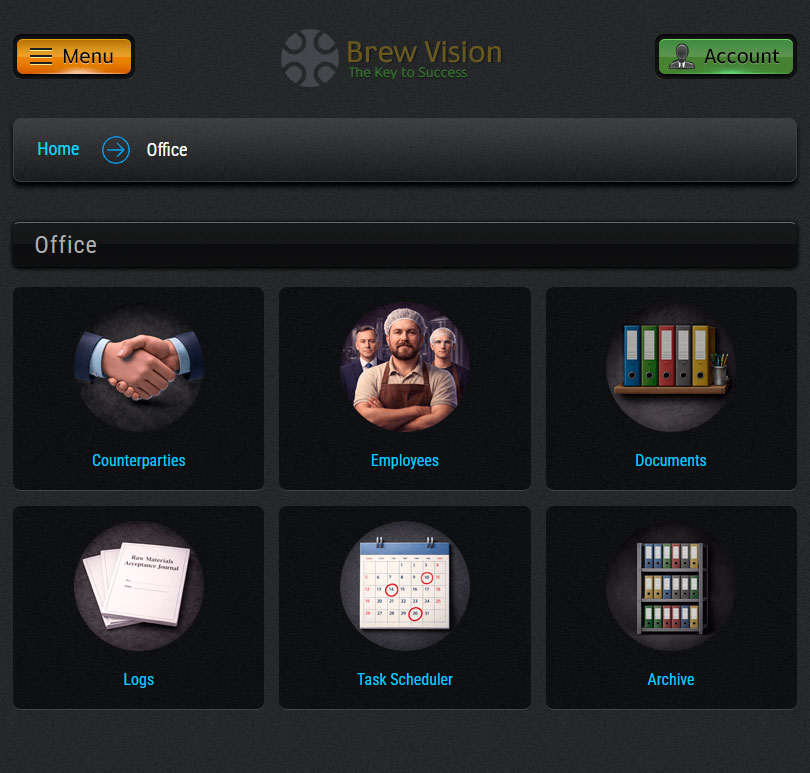
Task: Open the orange Menu button
Action: coord(74,57)
